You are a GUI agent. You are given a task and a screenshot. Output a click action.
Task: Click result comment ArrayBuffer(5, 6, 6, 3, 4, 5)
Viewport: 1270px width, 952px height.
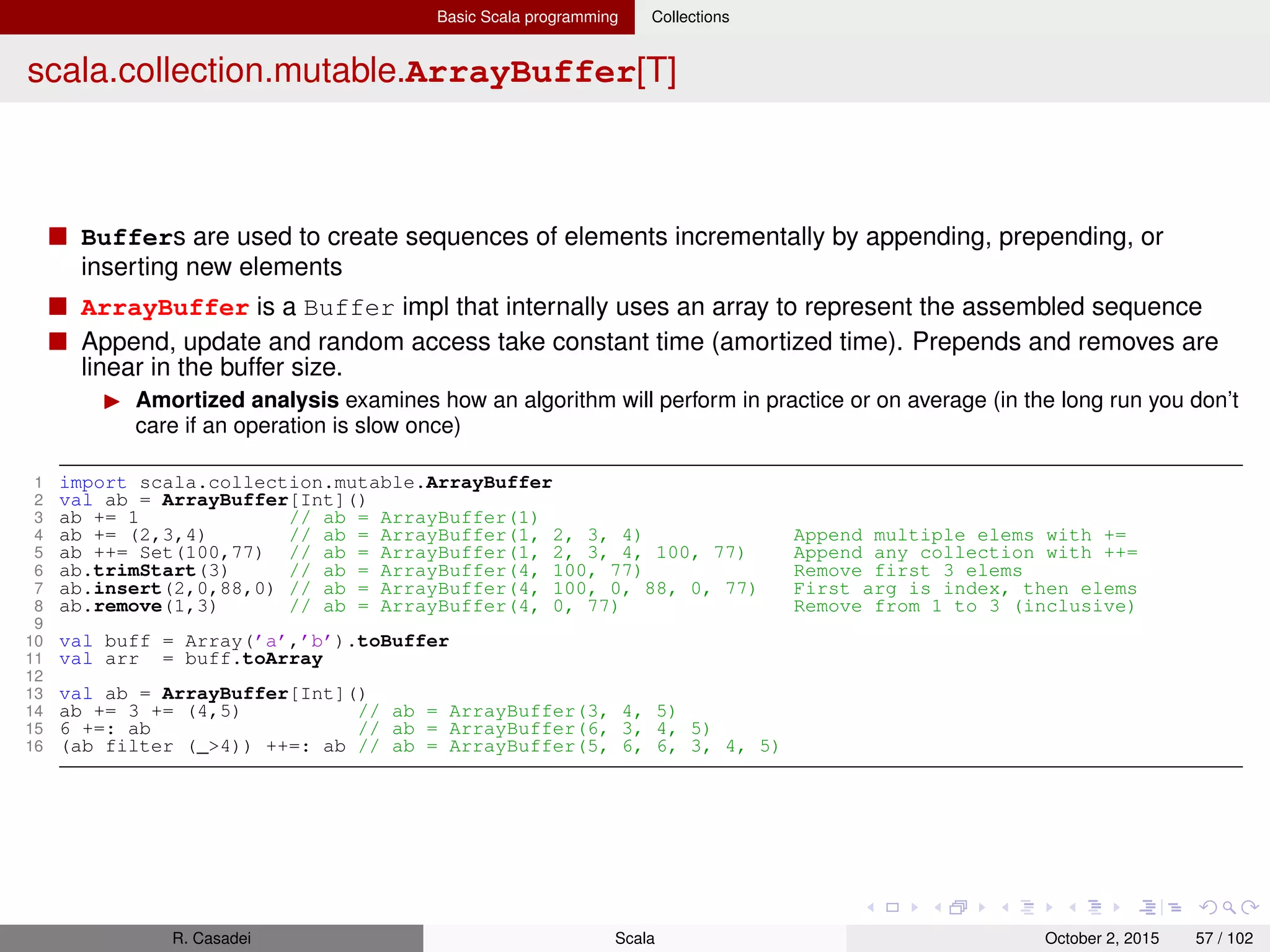(x=614, y=746)
